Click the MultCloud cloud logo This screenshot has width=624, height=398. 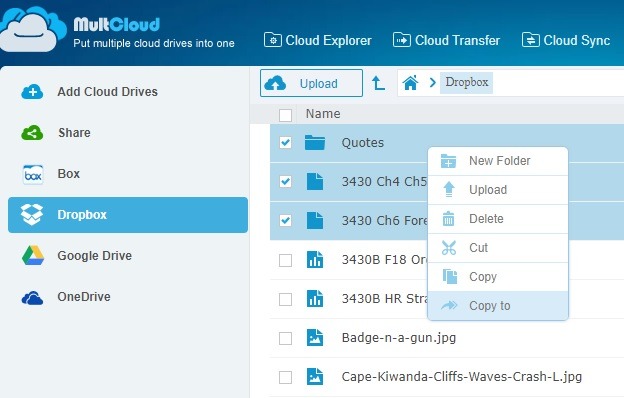click(x=33, y=30)
